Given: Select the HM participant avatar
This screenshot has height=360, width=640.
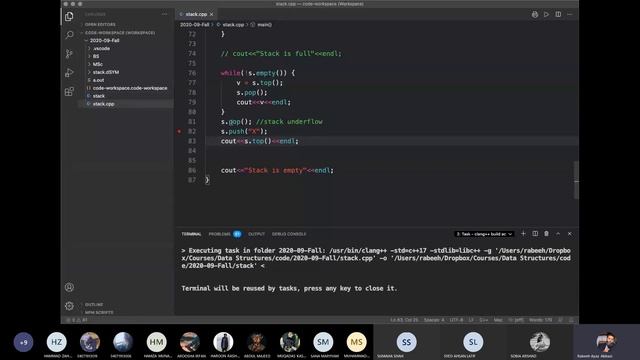Looking at the screenshot, I should click(156, 342).
